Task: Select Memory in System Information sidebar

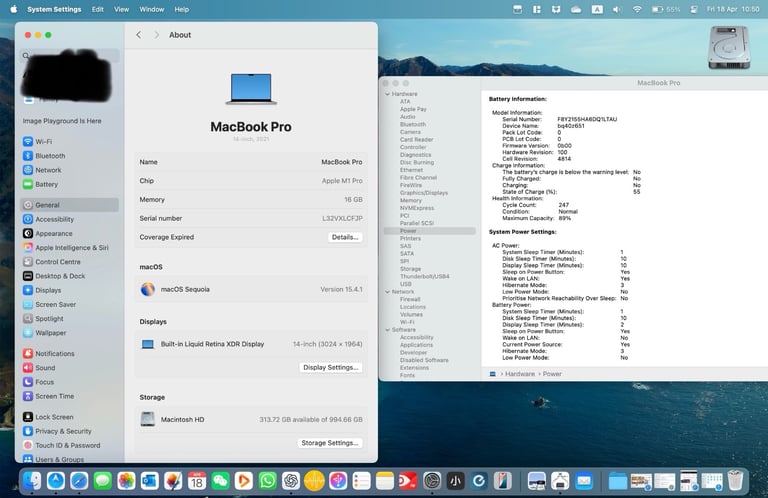Action: 410,200
